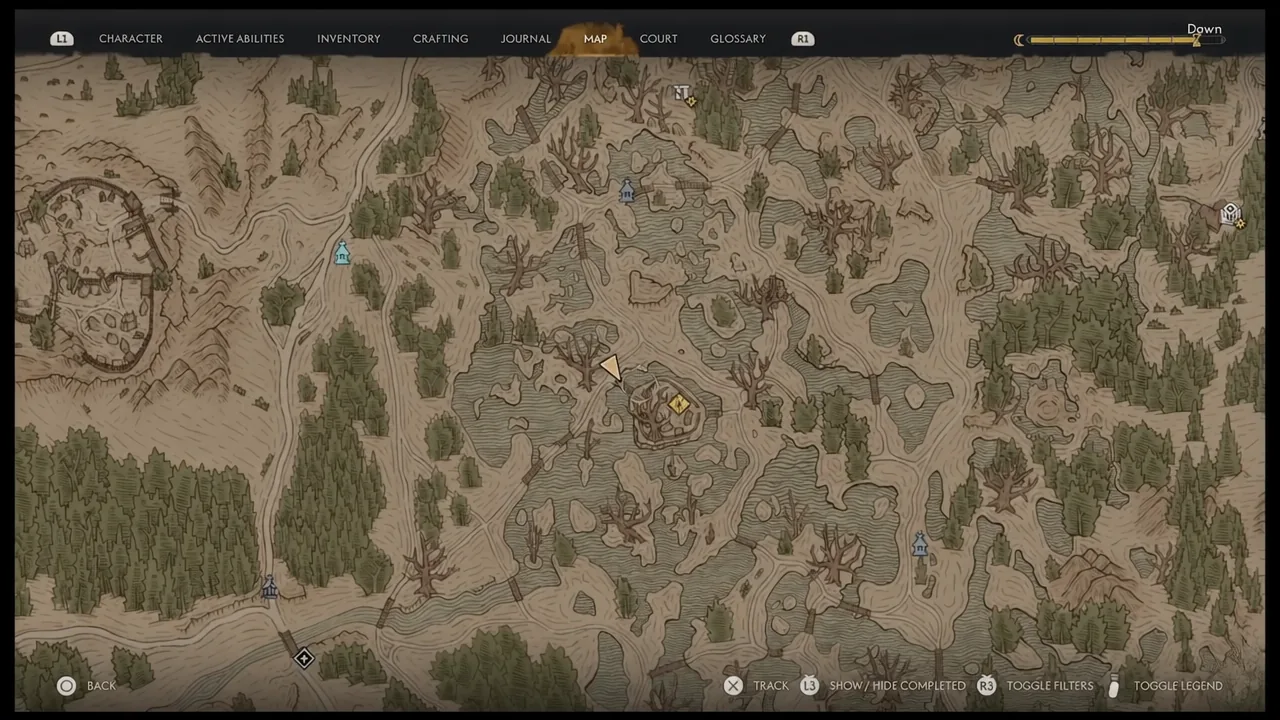
Task: Click the player position arrow on the map
Action: click(610, 368)
